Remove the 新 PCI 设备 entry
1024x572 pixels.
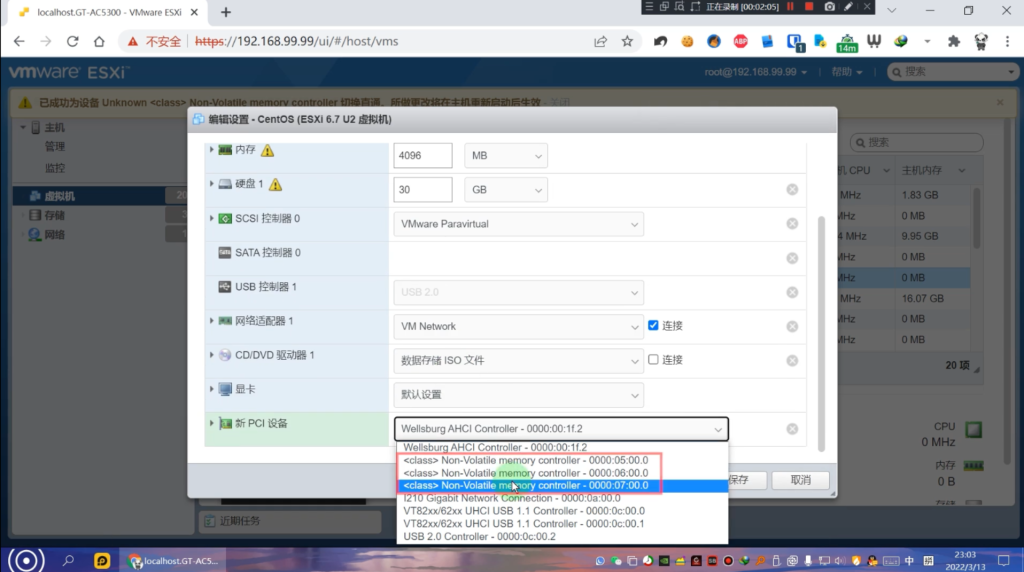pos(792,429)
